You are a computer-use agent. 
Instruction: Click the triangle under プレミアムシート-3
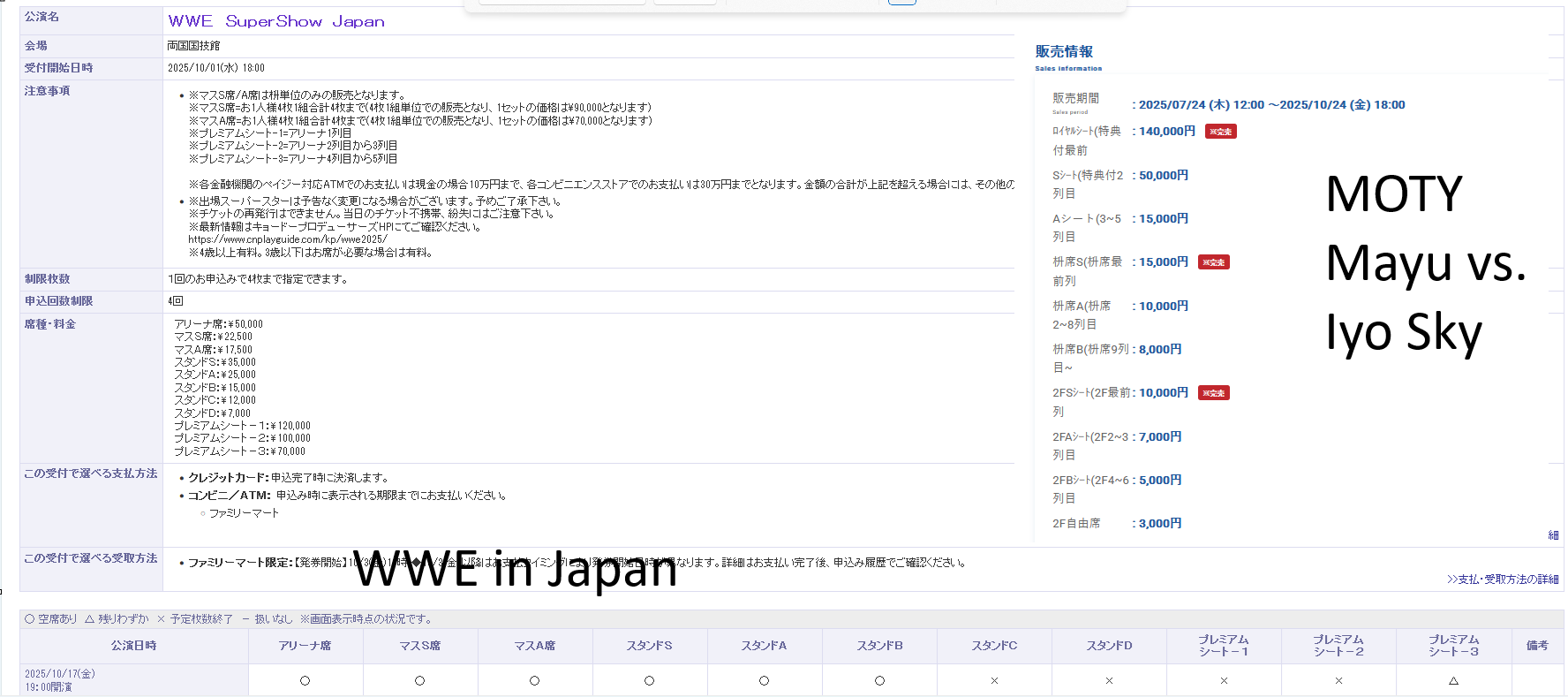point(1453,680)
